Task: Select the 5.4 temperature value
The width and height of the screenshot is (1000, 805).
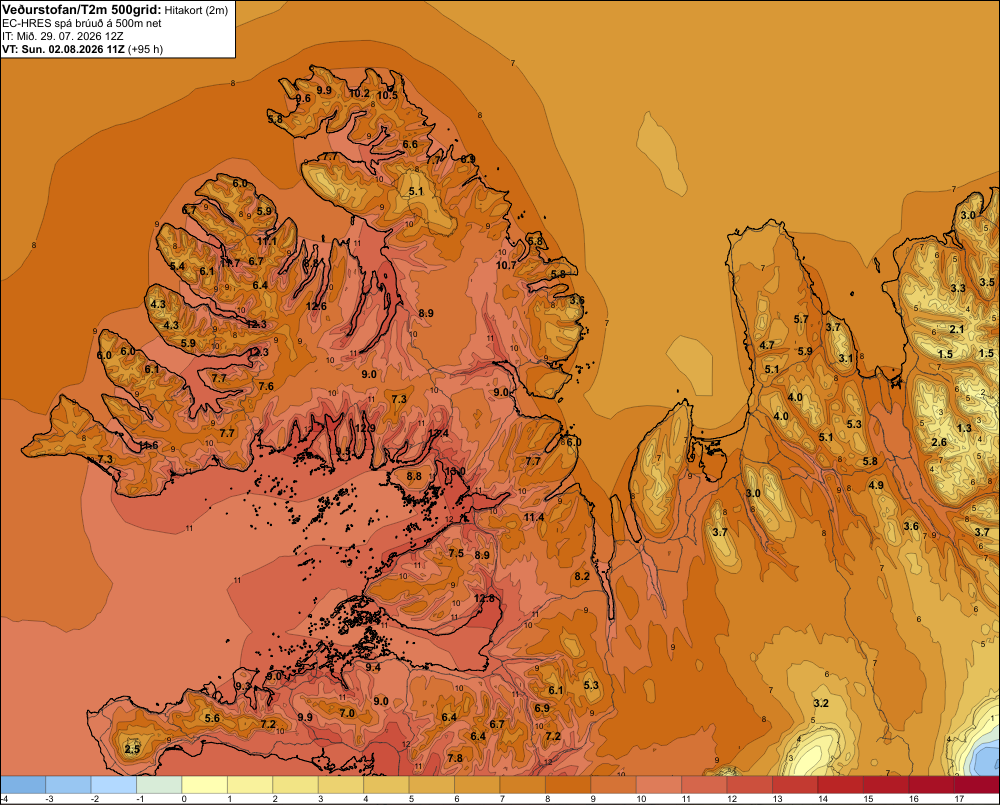Action: [x=177, y=266]
